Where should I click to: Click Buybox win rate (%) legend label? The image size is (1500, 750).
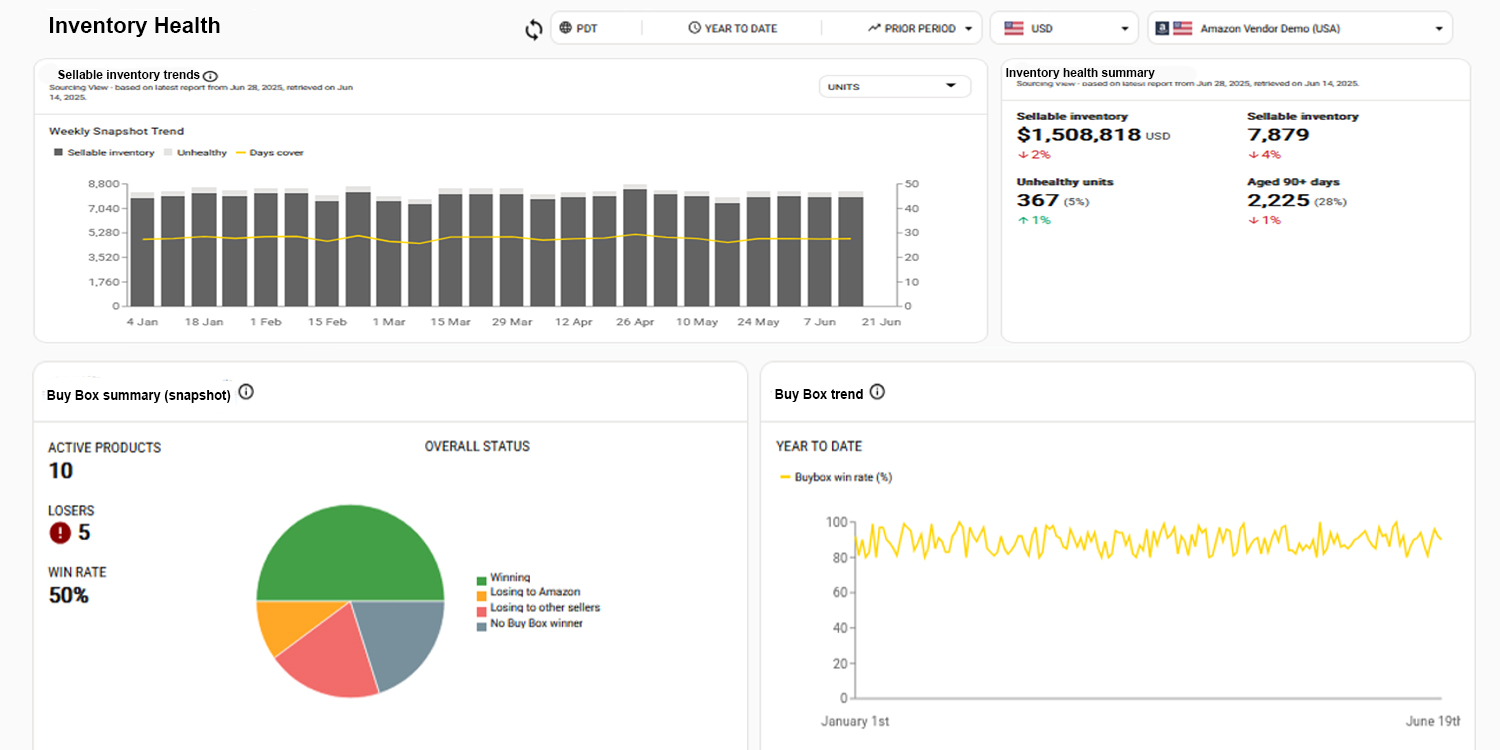[x=842, y=478]
